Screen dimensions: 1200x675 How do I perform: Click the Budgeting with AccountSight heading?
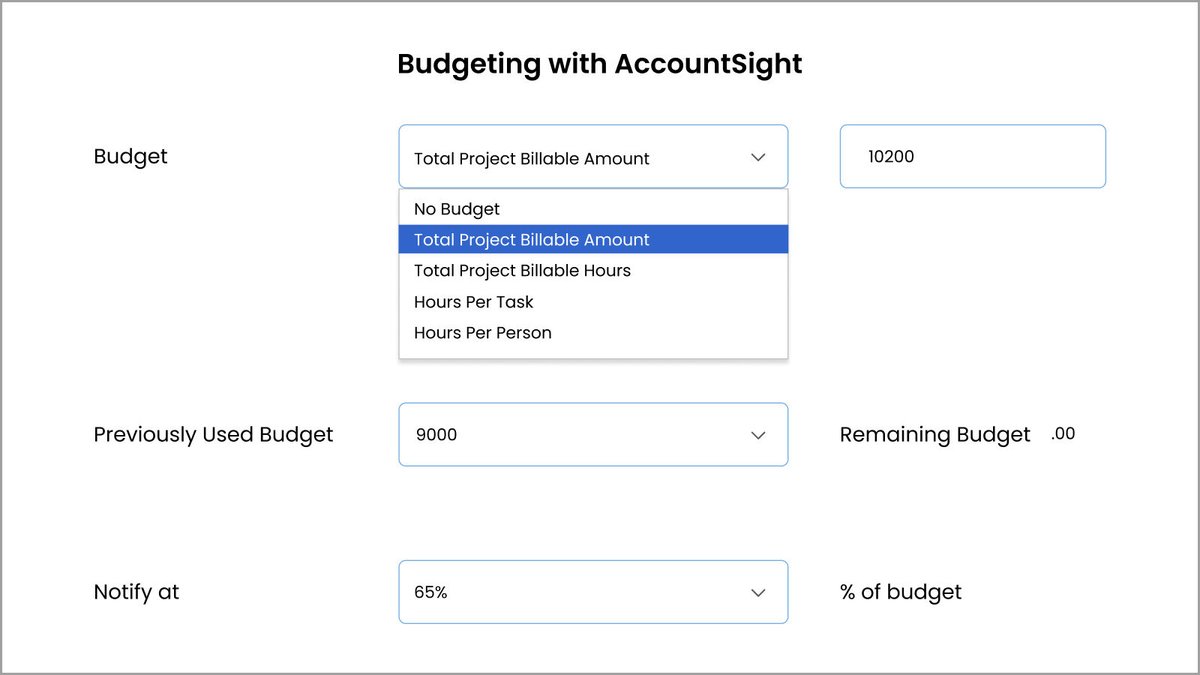click(600, 64)
